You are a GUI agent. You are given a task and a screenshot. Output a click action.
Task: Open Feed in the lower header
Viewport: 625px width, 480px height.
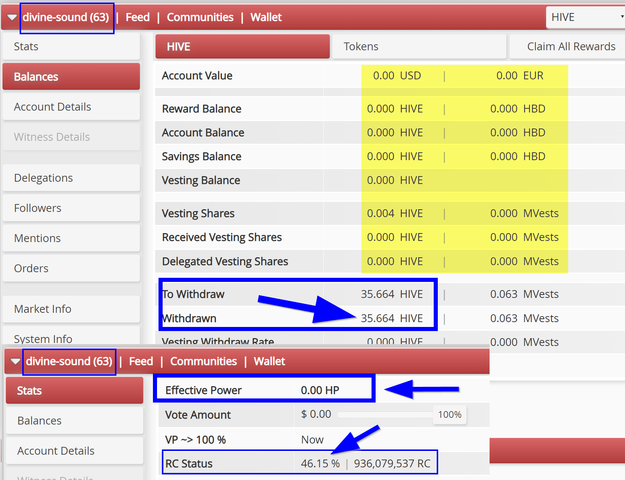tap(141, 361)
